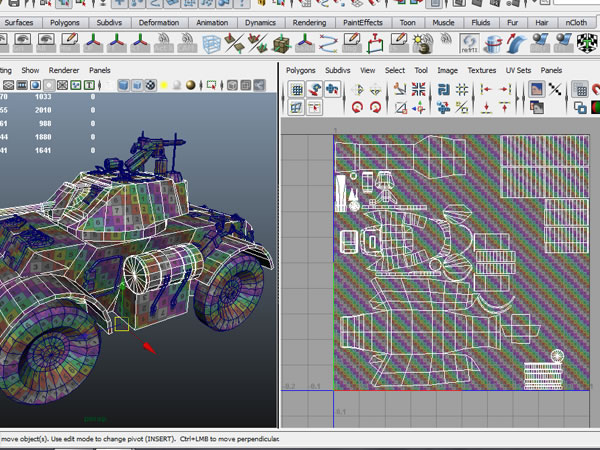Viewport: 600px width, 450px height.
Task: Switch to the Animation shelf tab
Action: click(x=212, y=23)
